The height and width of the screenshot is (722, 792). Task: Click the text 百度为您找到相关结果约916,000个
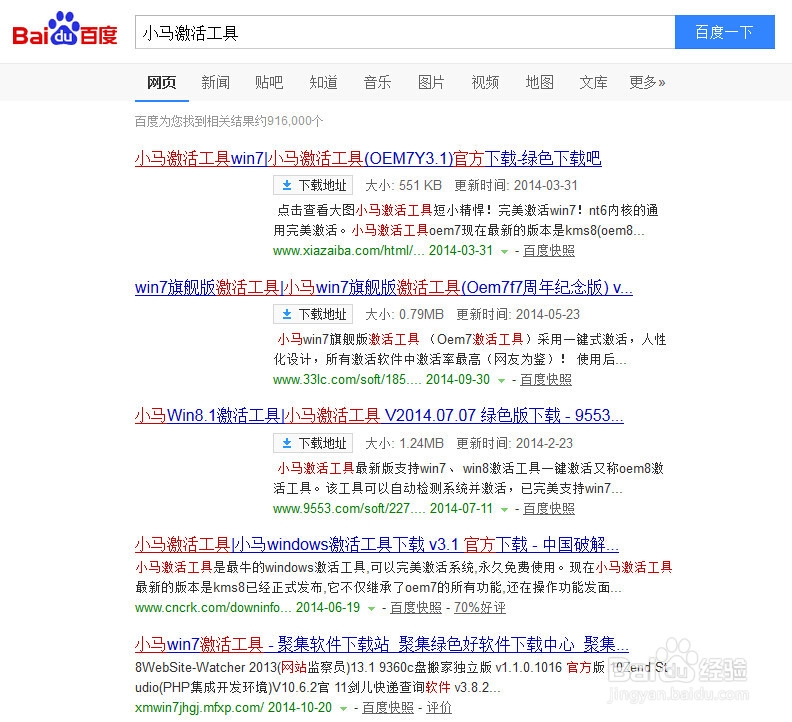(x=229, y=121)
